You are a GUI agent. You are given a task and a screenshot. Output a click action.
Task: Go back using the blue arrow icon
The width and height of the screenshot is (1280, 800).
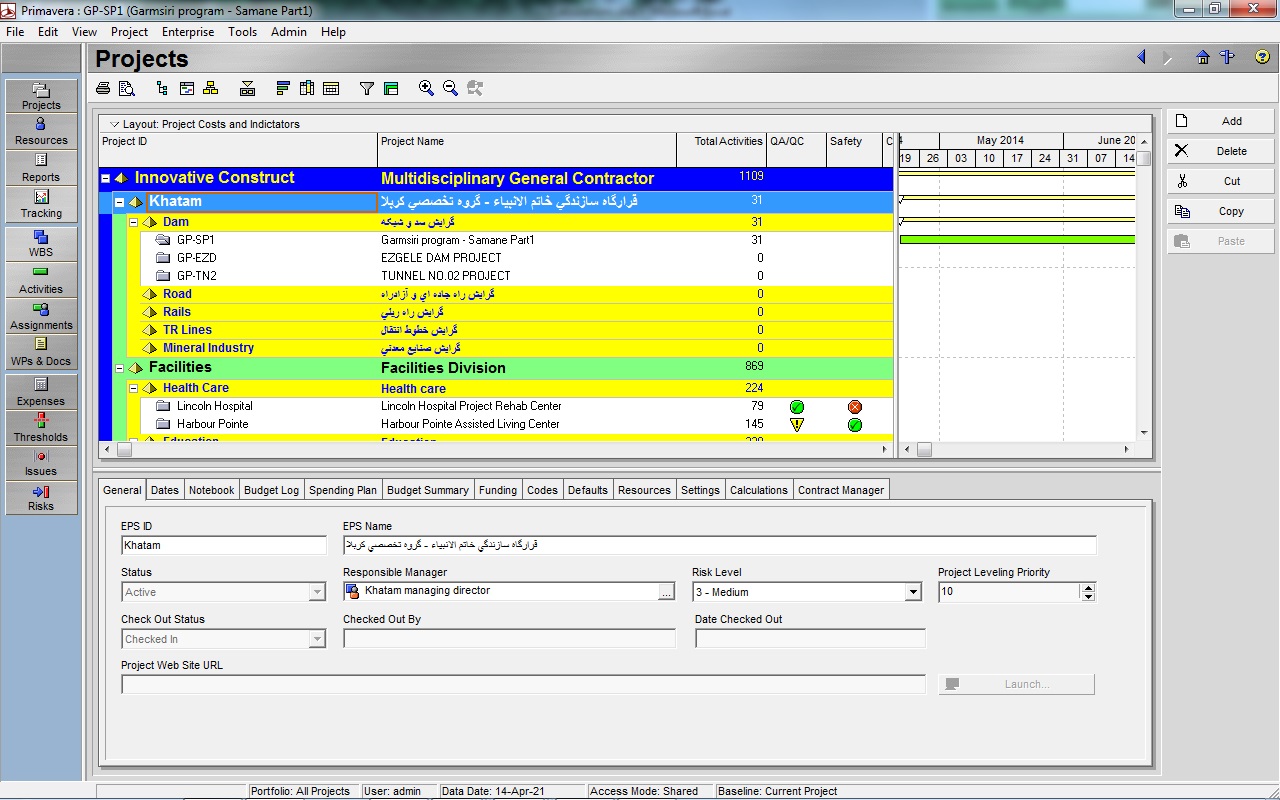[1141, 57]
